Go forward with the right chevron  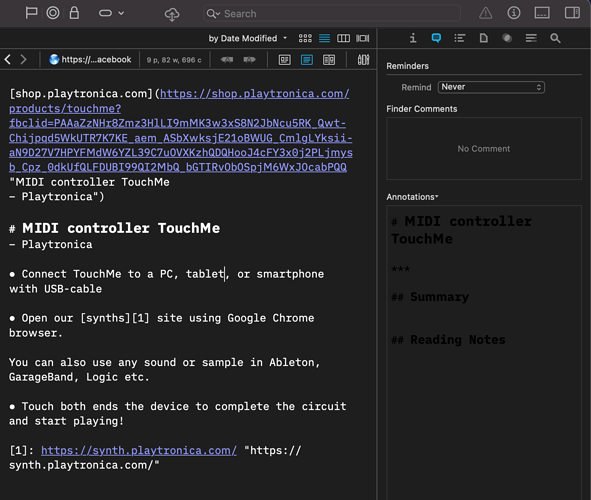pyautogui.click(x=23, y=59)
